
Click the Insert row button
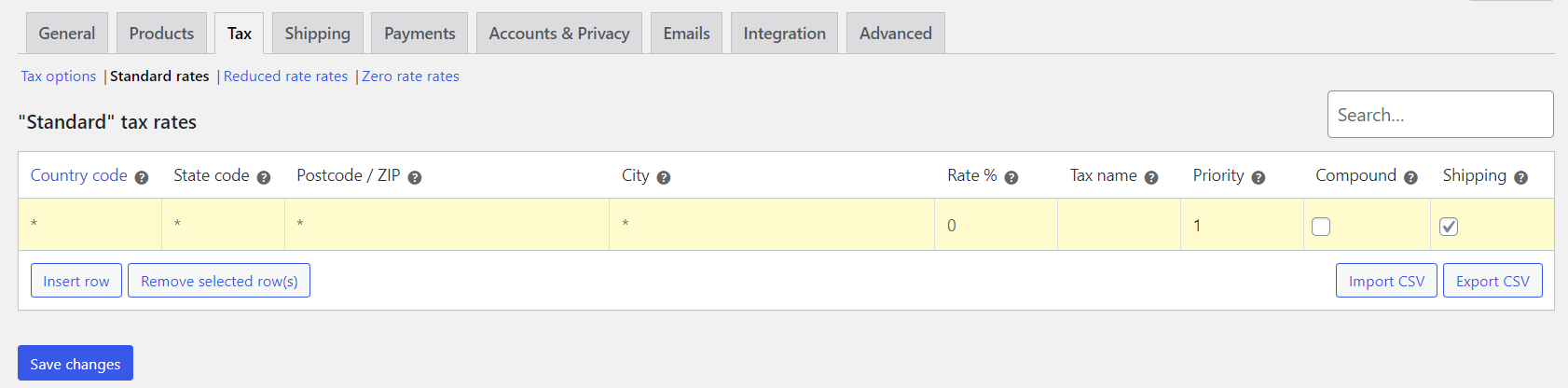point(76,281)
